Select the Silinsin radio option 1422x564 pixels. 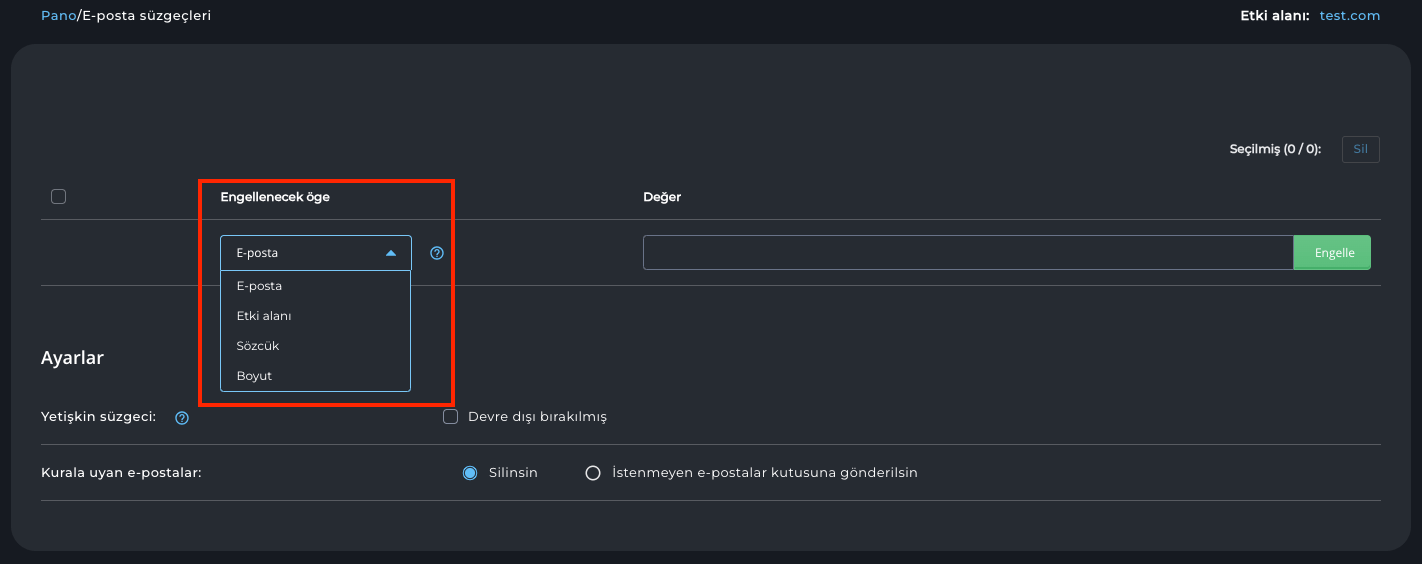(x=470, y=473)
